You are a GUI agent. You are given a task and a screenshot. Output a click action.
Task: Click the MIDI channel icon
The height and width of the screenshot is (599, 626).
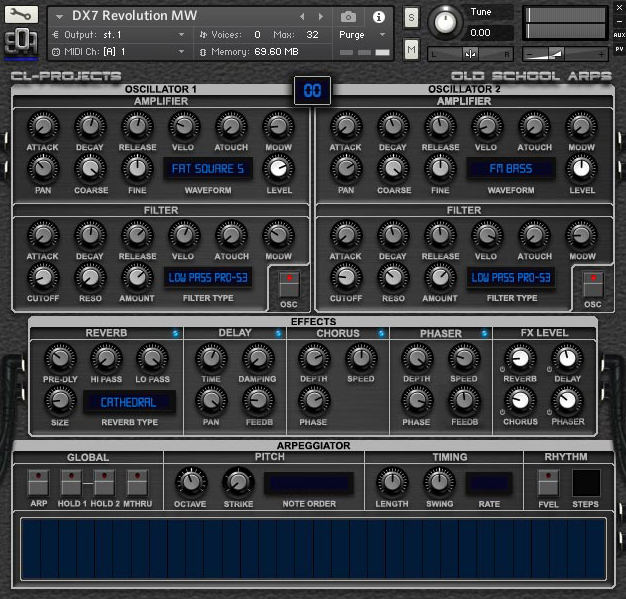click(x=56, y=52)
